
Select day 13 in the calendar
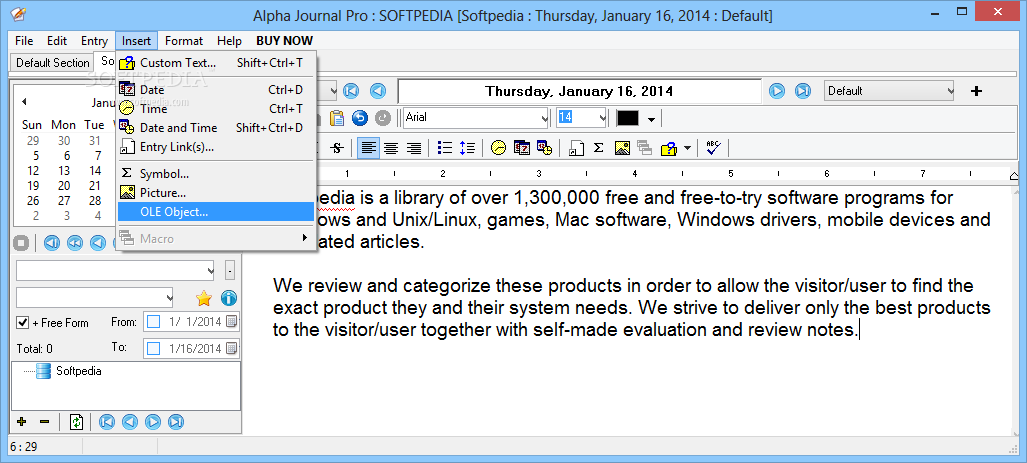64,170
